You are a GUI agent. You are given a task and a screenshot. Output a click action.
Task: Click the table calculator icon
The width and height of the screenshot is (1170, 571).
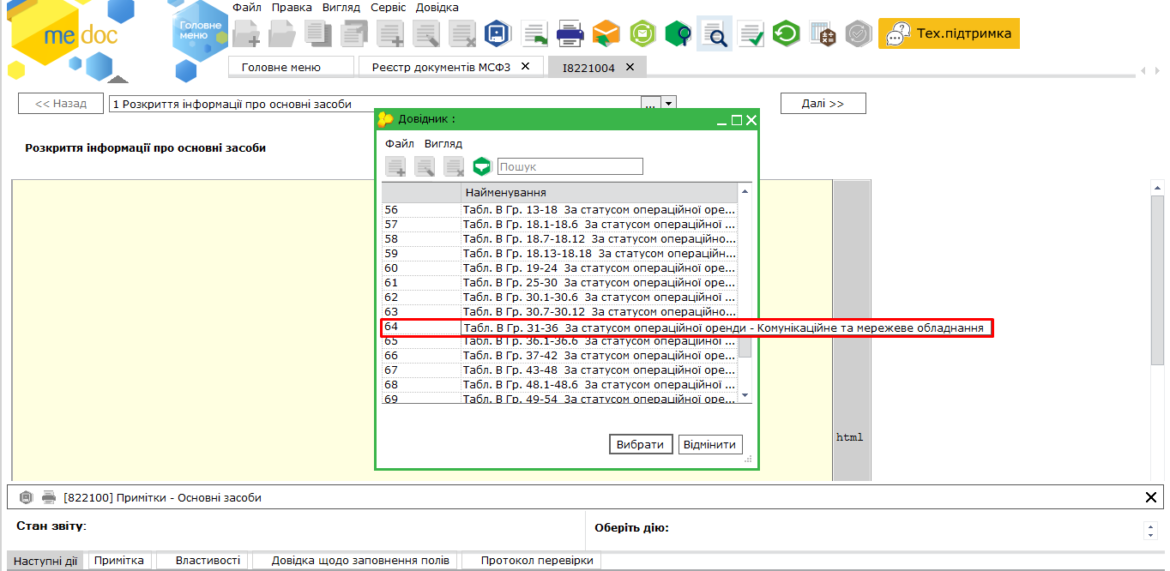(823, 34)
